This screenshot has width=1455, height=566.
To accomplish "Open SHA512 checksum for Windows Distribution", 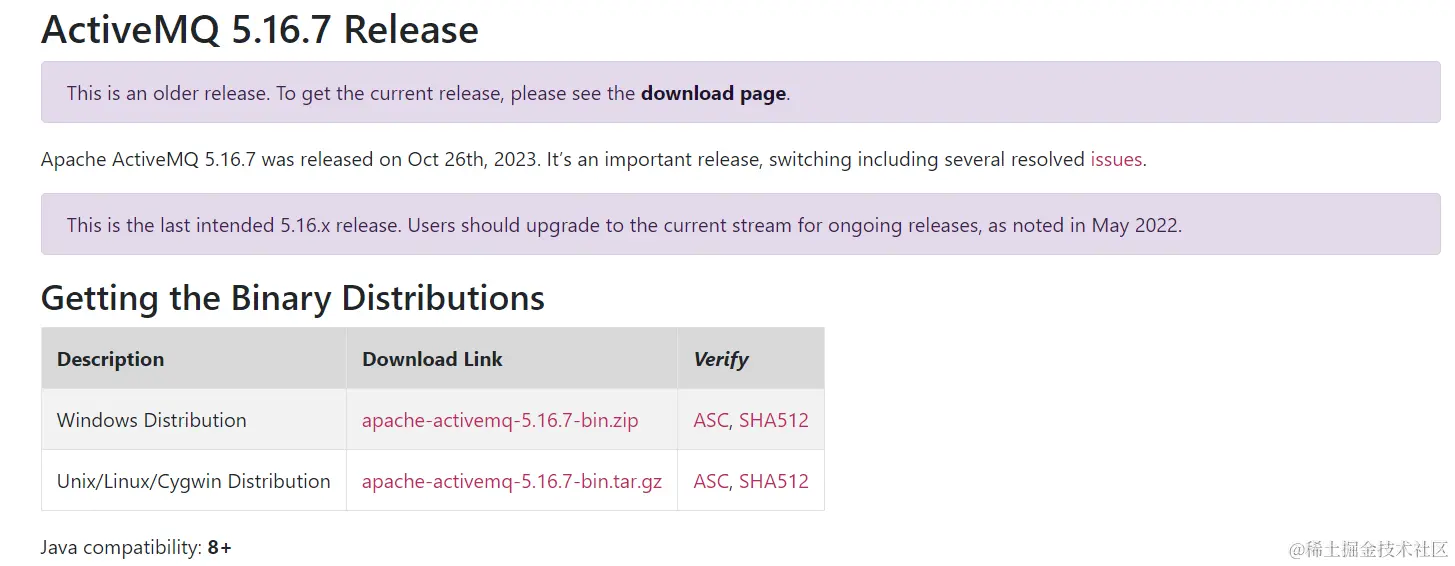I will [774, 420].
